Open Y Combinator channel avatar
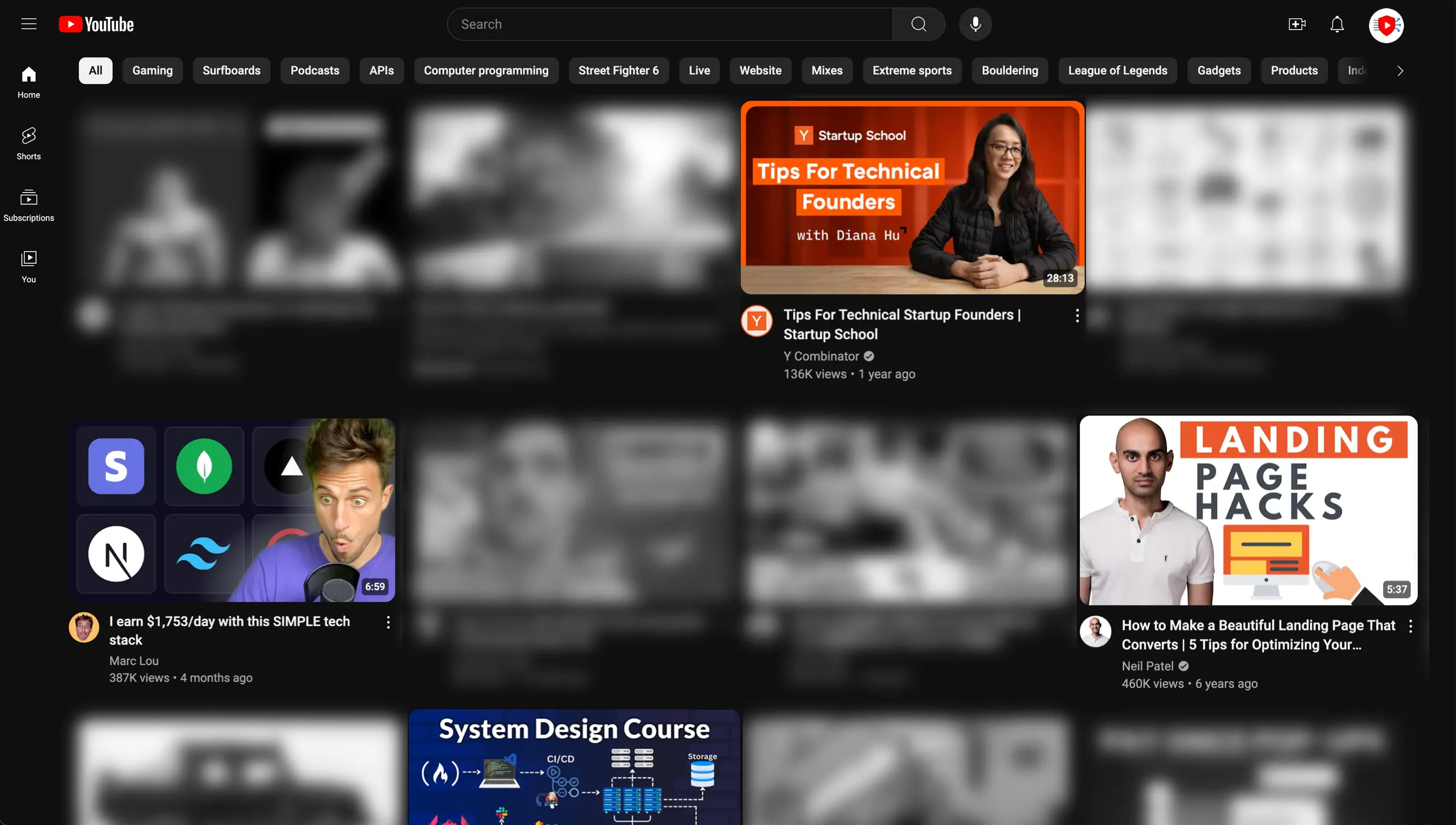 [756, 321]
